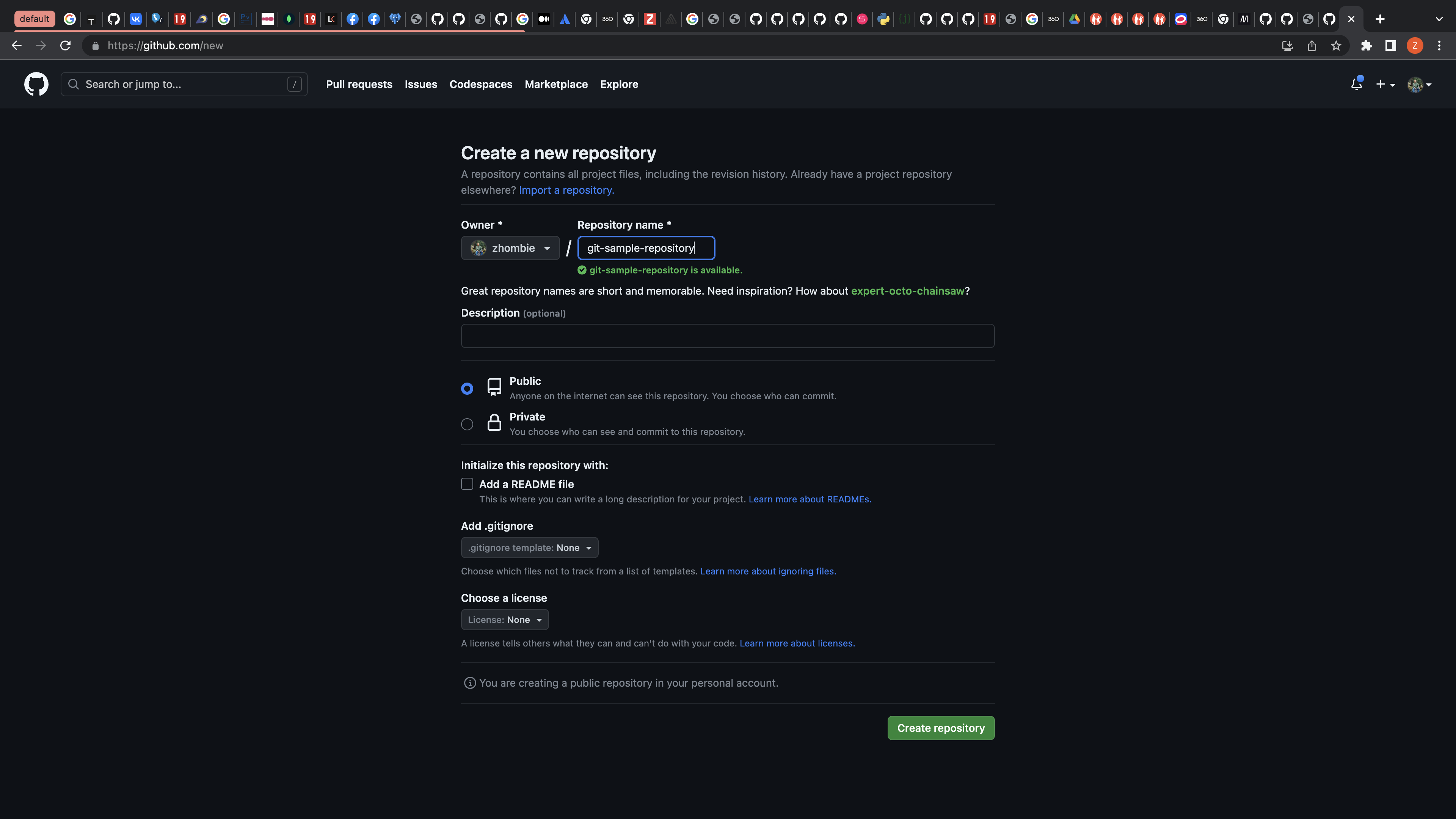
Task: Click the search magnifier in the search bar
Action: [73, 84]
